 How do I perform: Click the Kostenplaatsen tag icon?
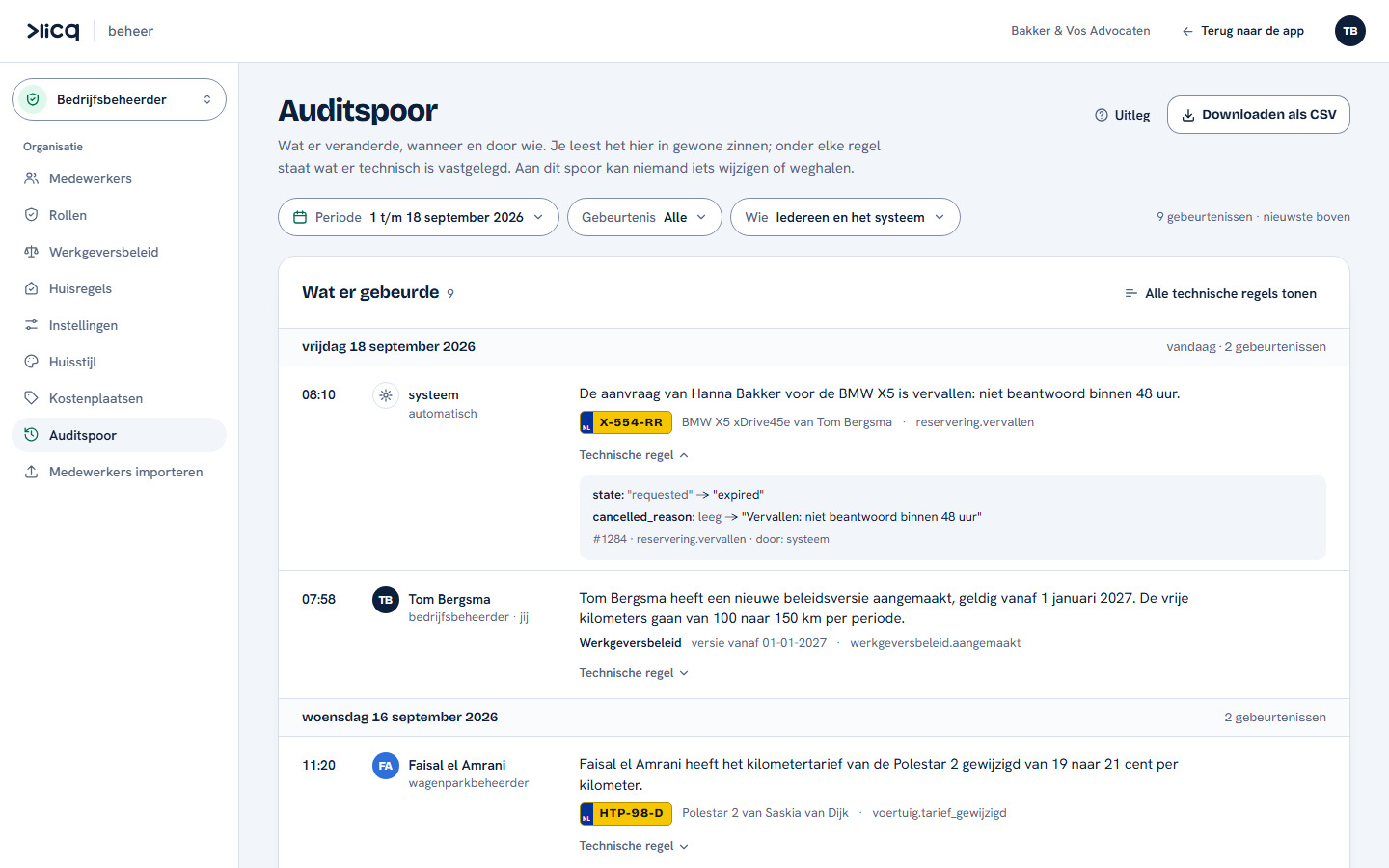(x=32, y=398)
